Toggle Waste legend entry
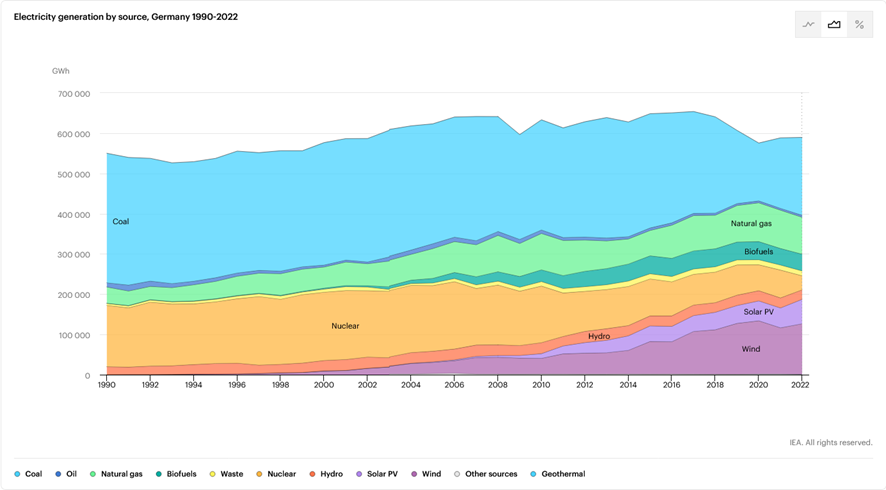886x490 pixels. [227, 474]
